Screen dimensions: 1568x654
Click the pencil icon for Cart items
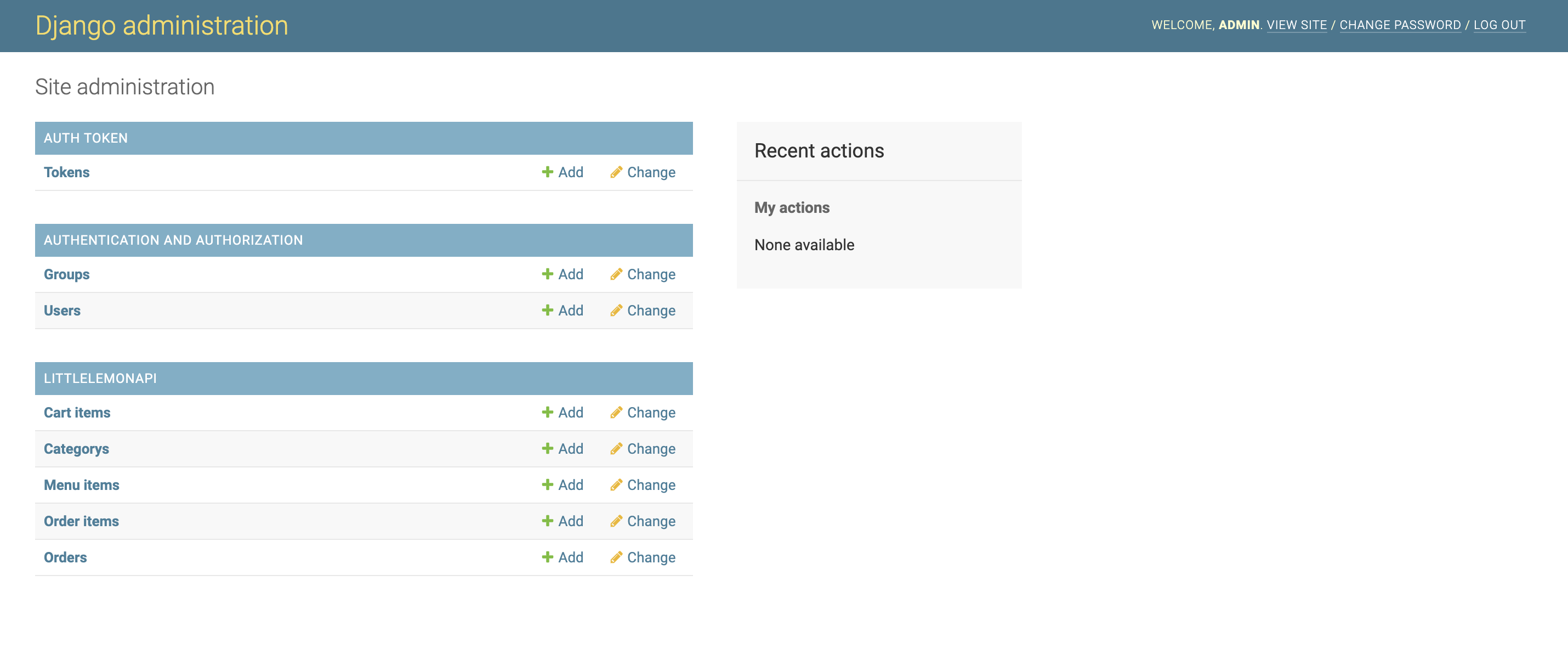point(616,413)
